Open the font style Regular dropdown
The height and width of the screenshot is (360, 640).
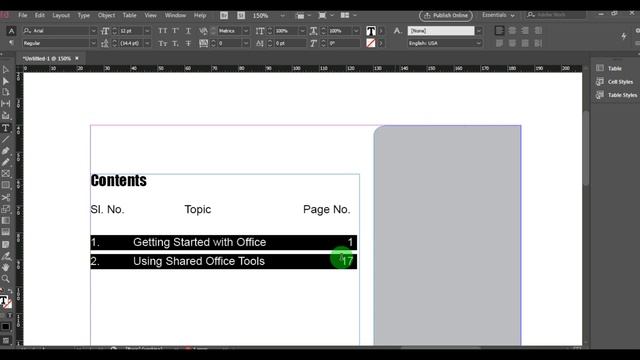pyautogui.click(x=93, y=43)
